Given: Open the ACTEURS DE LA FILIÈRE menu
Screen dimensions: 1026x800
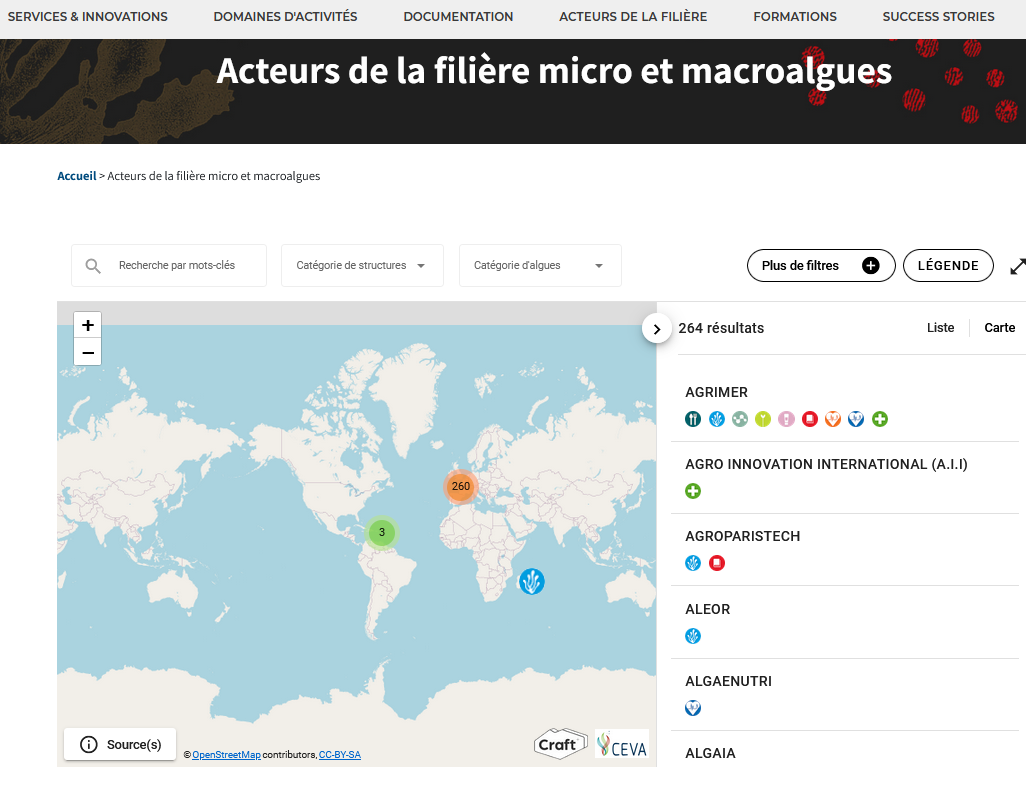Looking at the screenshot, I should click(633, 17).
